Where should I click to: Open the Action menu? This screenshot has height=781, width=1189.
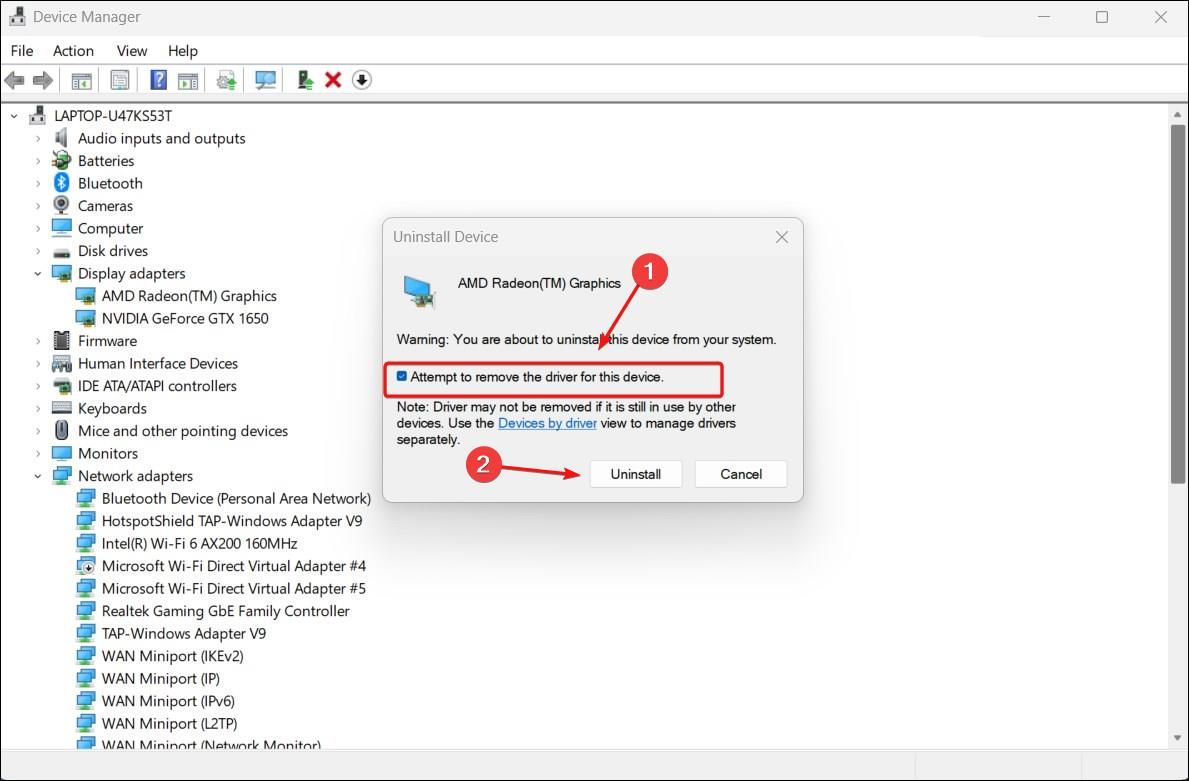pyautogui.click(x=73, y=51)
